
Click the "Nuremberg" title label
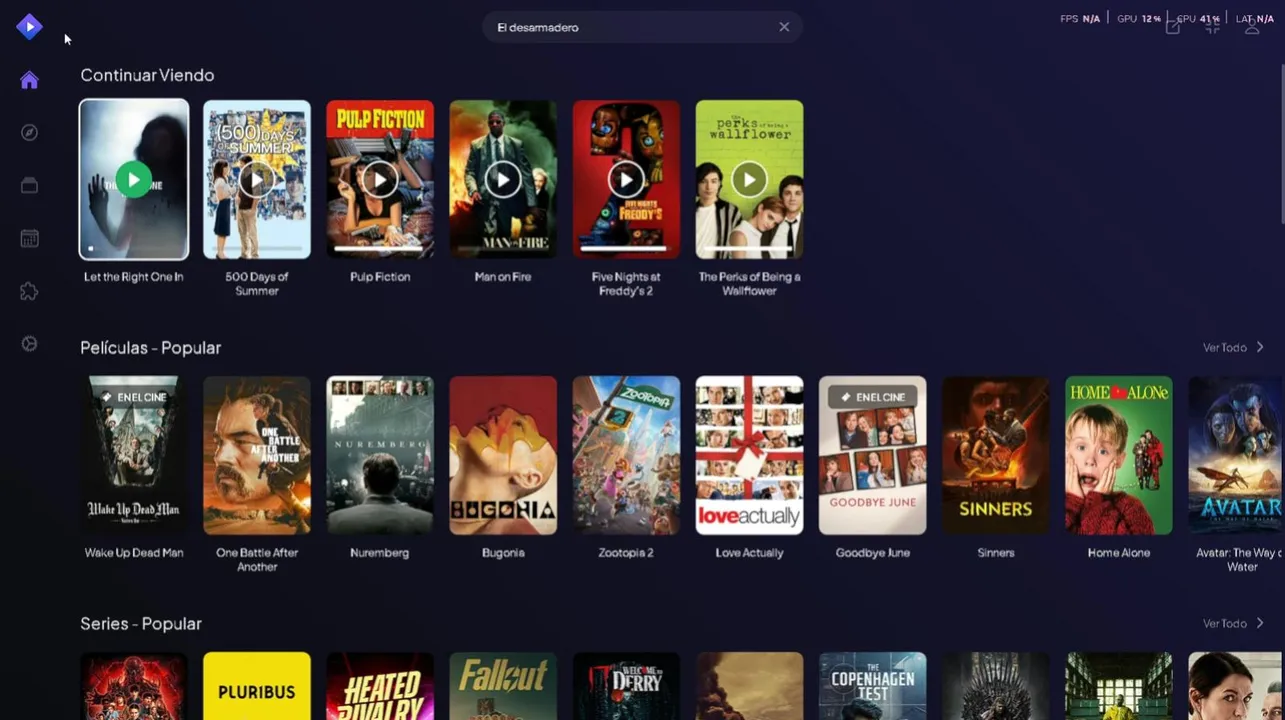pyautogui.click(x=380, y=553)
